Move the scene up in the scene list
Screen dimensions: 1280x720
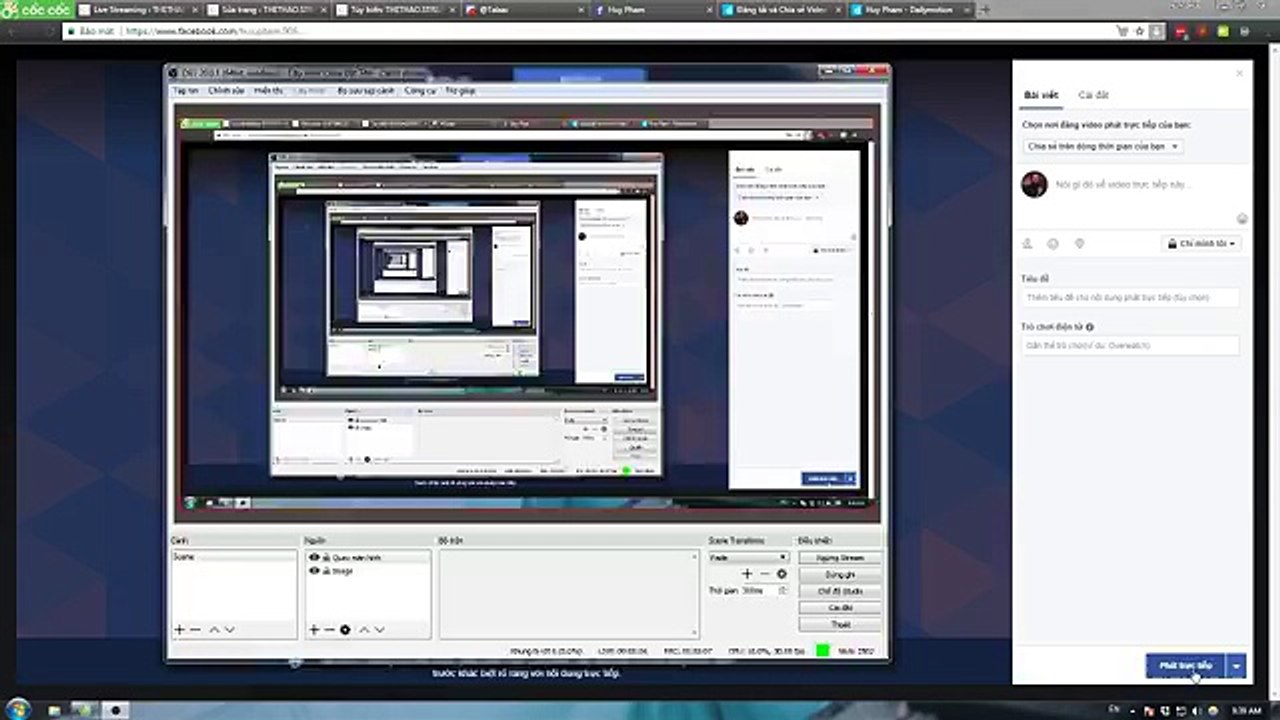click(213, 630)
